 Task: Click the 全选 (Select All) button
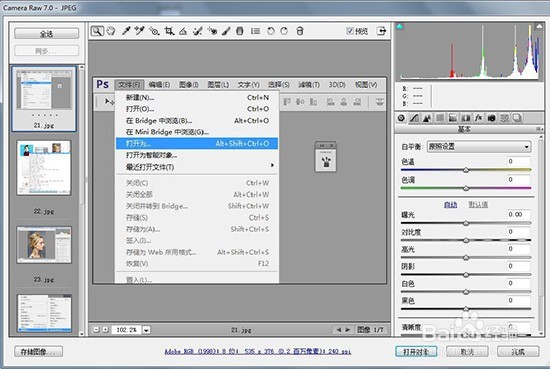[x=46, y=34]
